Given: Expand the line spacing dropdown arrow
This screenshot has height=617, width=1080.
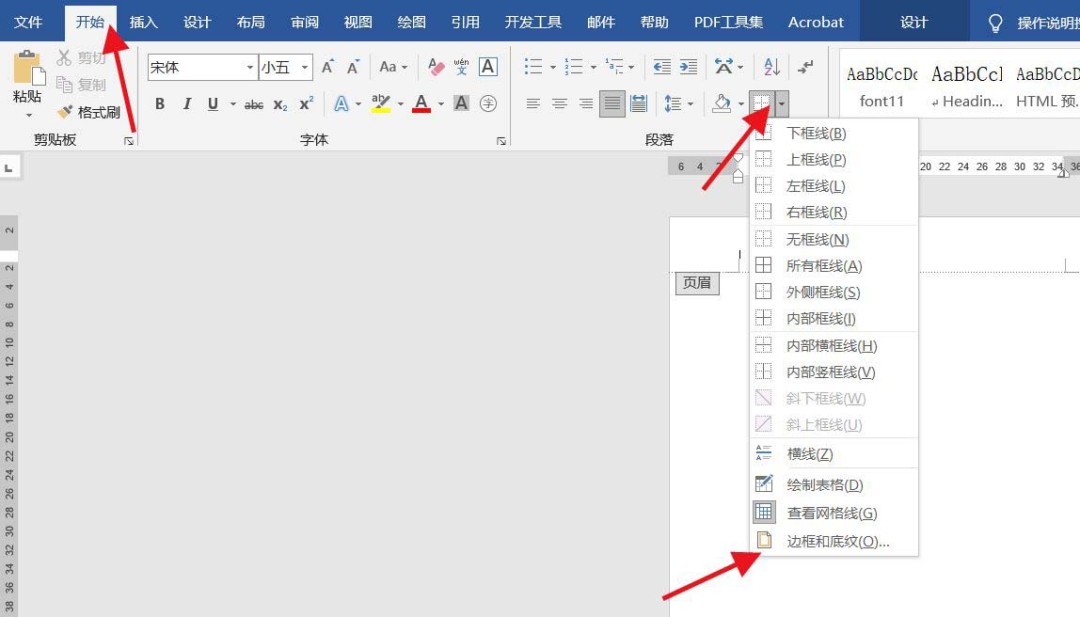Looking at the screenshot, I should coord(690,102).
